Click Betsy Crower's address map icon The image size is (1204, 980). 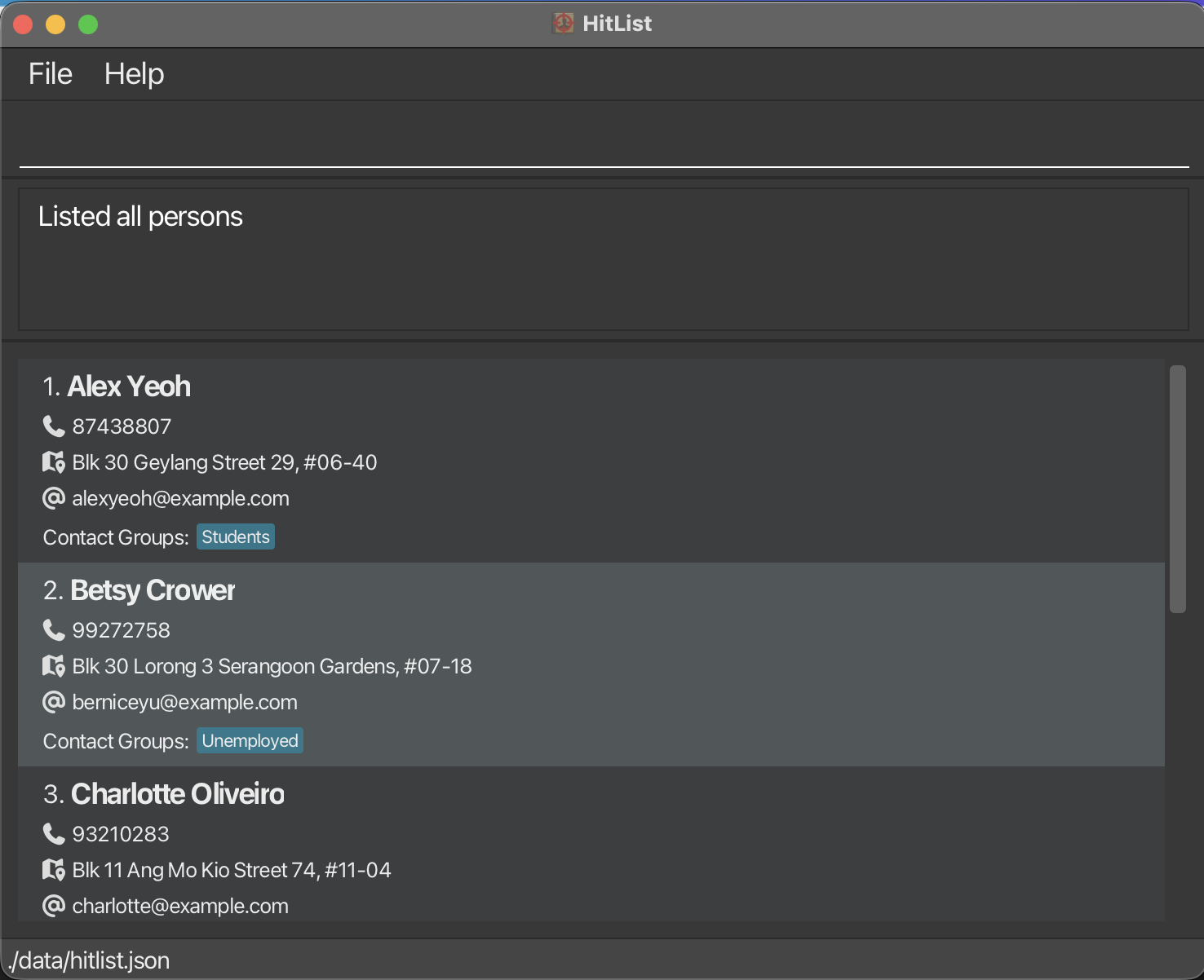tap(53, 666)
